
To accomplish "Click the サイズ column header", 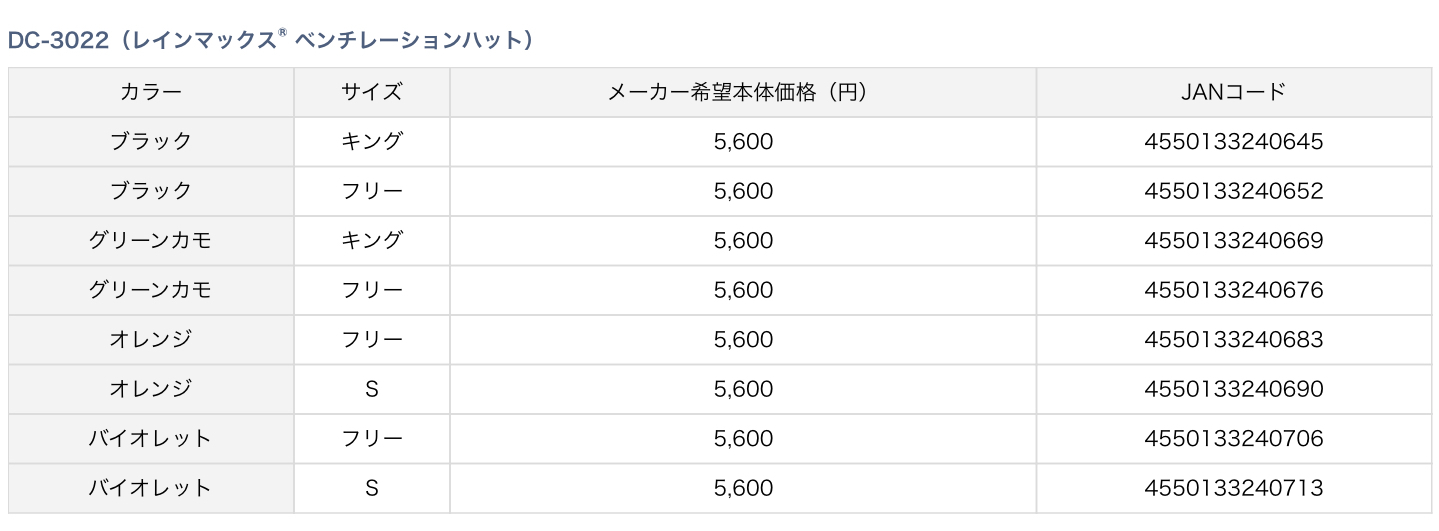I will click(x=371, y=92).
